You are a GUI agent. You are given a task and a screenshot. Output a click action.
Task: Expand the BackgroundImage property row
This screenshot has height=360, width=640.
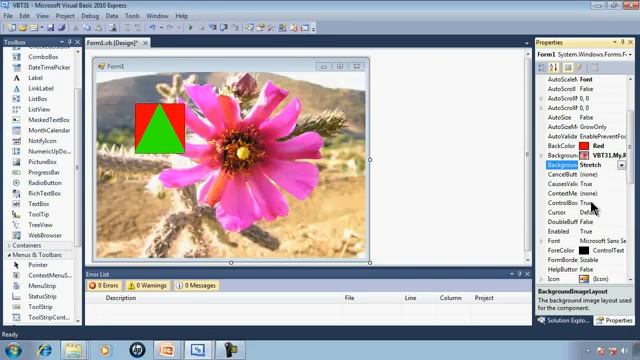point(542,156)
